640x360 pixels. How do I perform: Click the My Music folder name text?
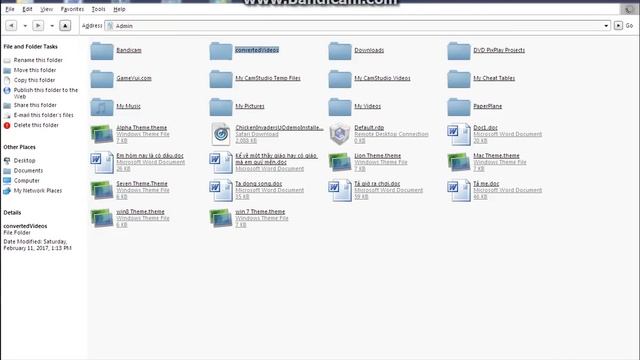[128, 106]
